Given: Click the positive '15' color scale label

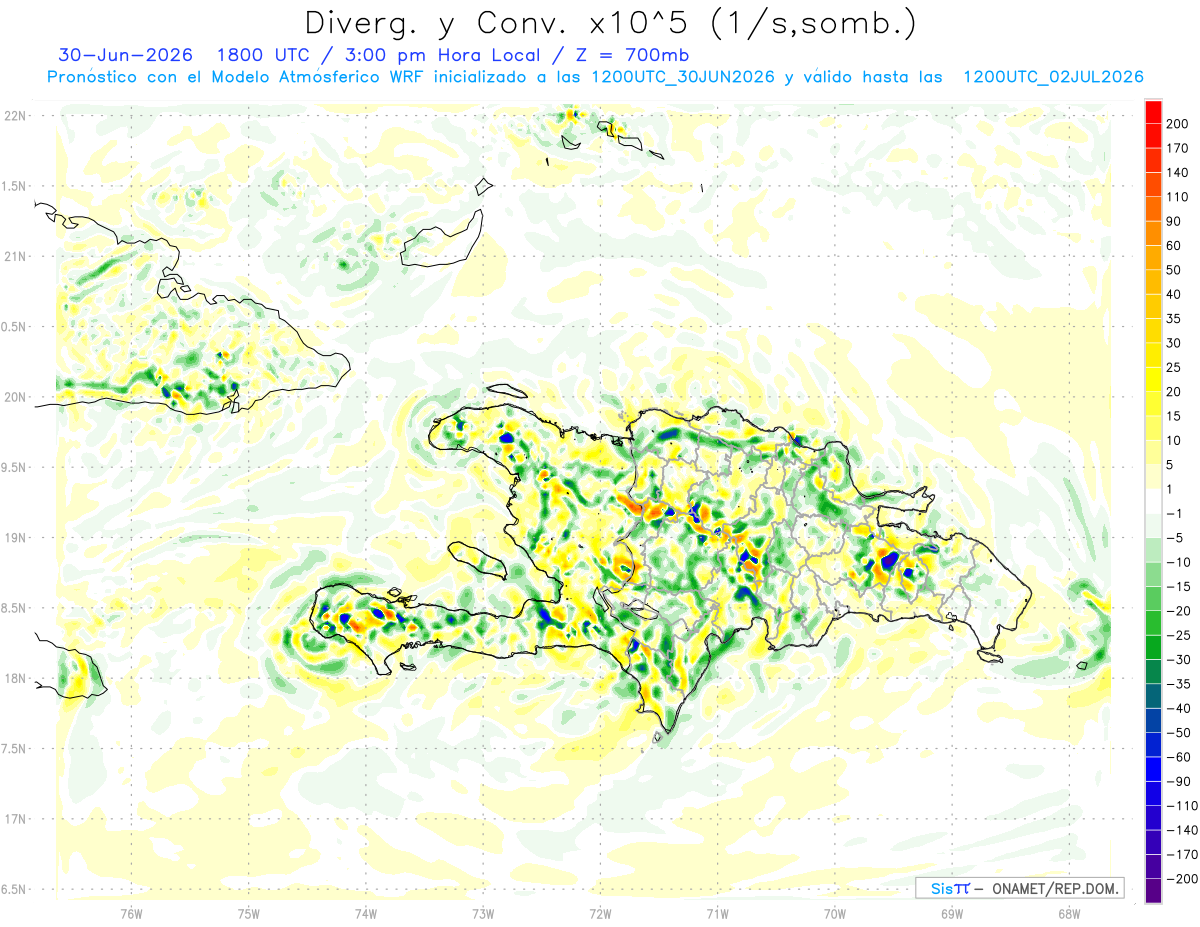Looking at the screenshot, I should (1174, 417).
